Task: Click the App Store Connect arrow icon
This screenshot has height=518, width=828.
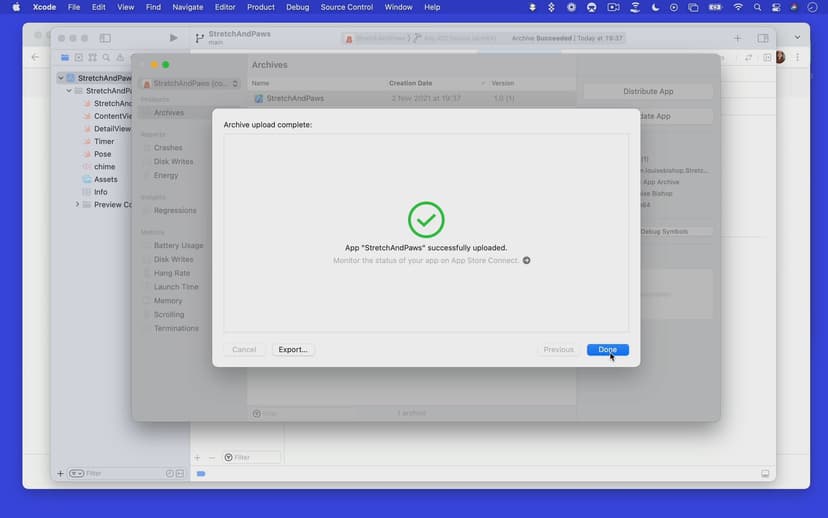Action: pyautogui.click(x=527, y=261)
